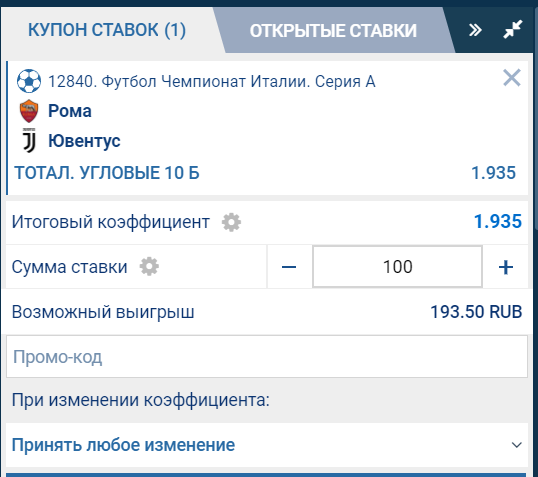Click the double-chevron expand icon in header
Image resolution: width=538 pixels, height=477 pixels.
[475, 30]
